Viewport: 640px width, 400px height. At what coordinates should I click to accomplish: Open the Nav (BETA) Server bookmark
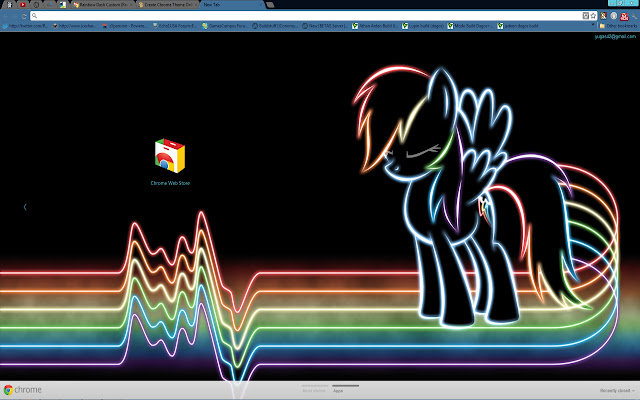click(x=324, y=26)
